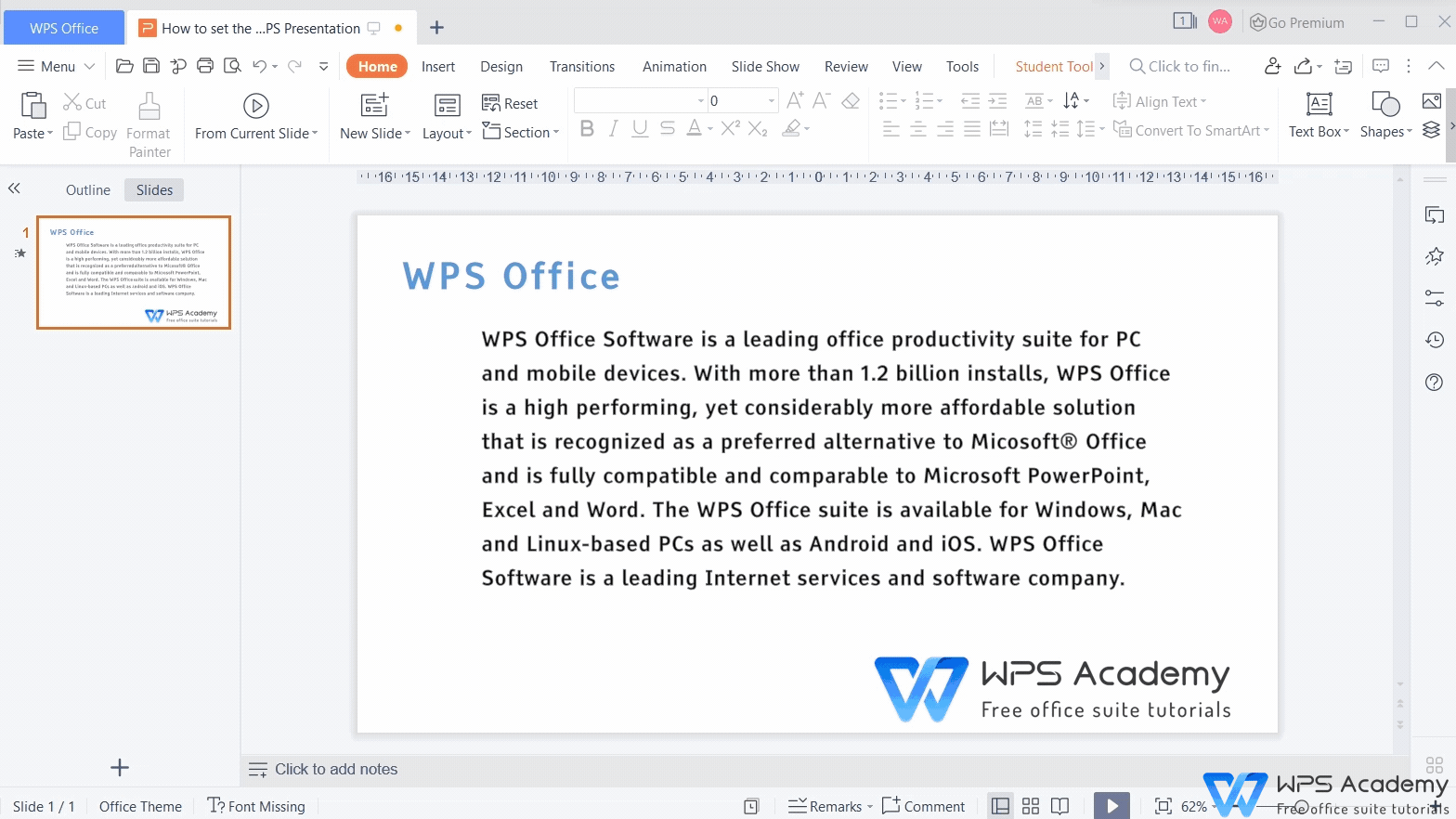The height and width of the screenshot is (819, 1456).
Task: Expand the Align Text dropdown
Action: 1203,102
